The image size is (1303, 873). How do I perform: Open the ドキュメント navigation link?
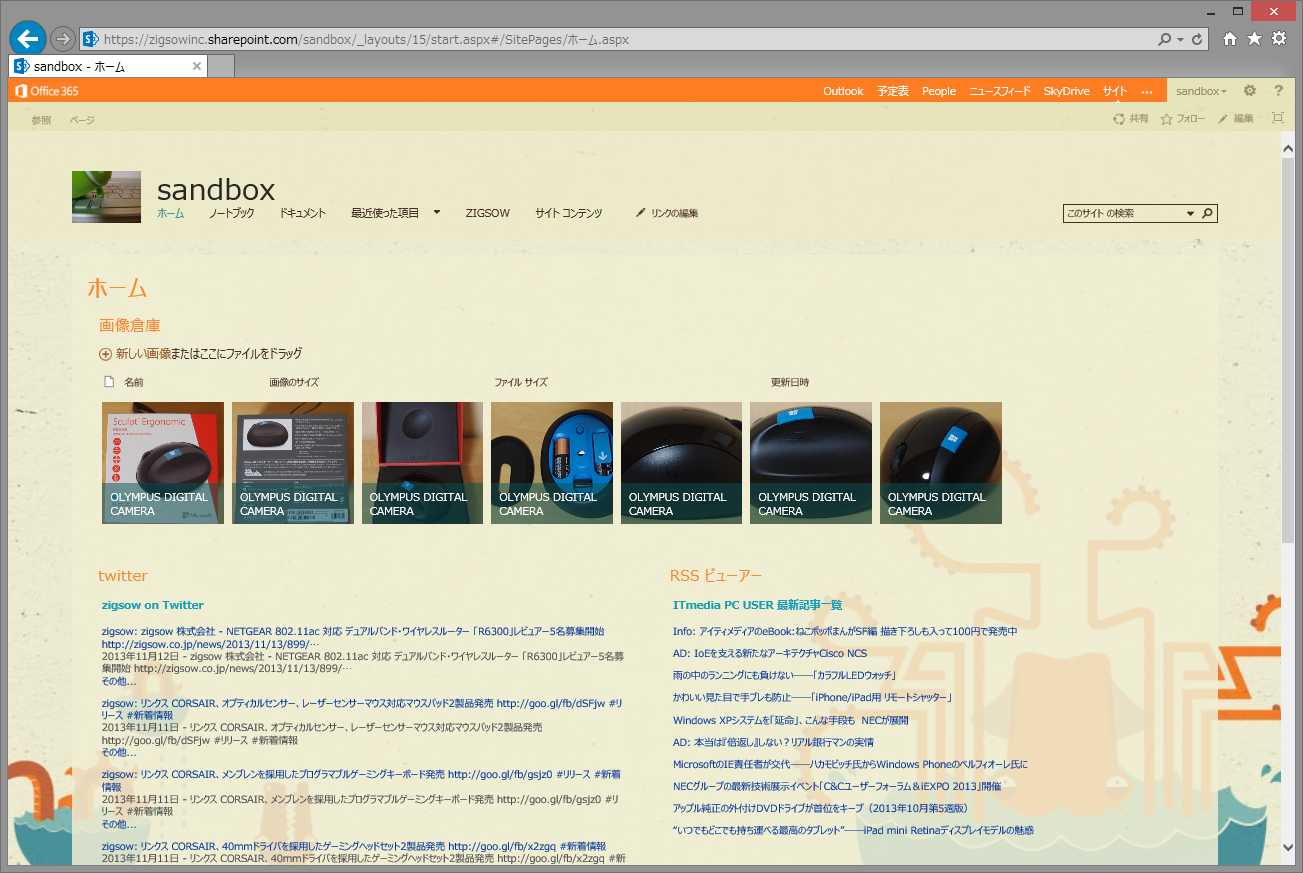[x=303, y=213]
